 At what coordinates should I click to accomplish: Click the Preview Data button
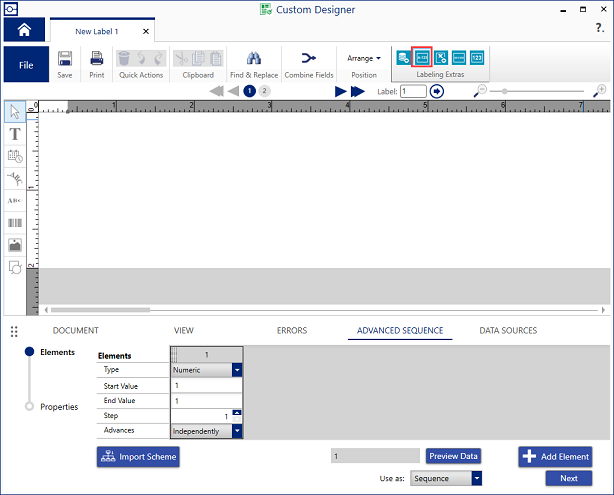453,456
